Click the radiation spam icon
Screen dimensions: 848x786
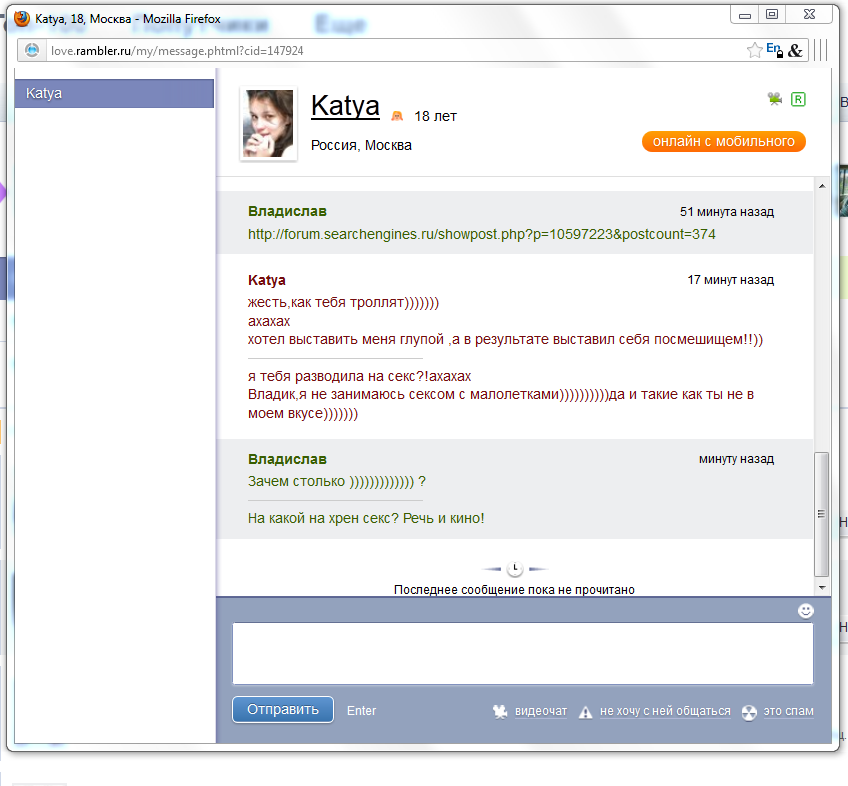[x=749, y=712]
